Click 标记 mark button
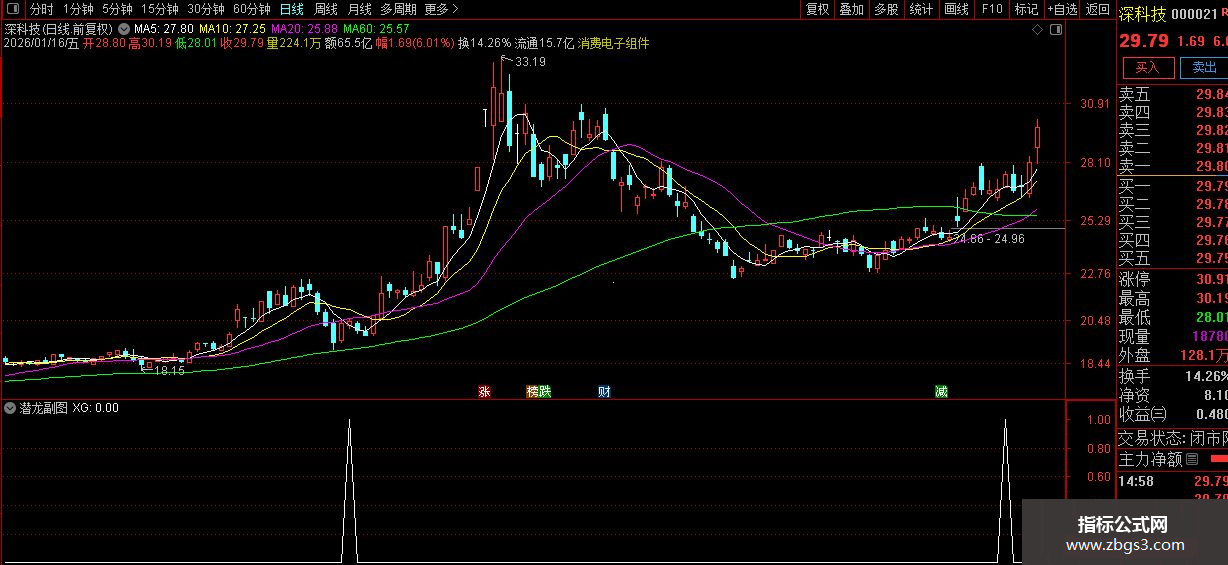This screenshot has height=565, width=1228. [x=1026, y=9]
